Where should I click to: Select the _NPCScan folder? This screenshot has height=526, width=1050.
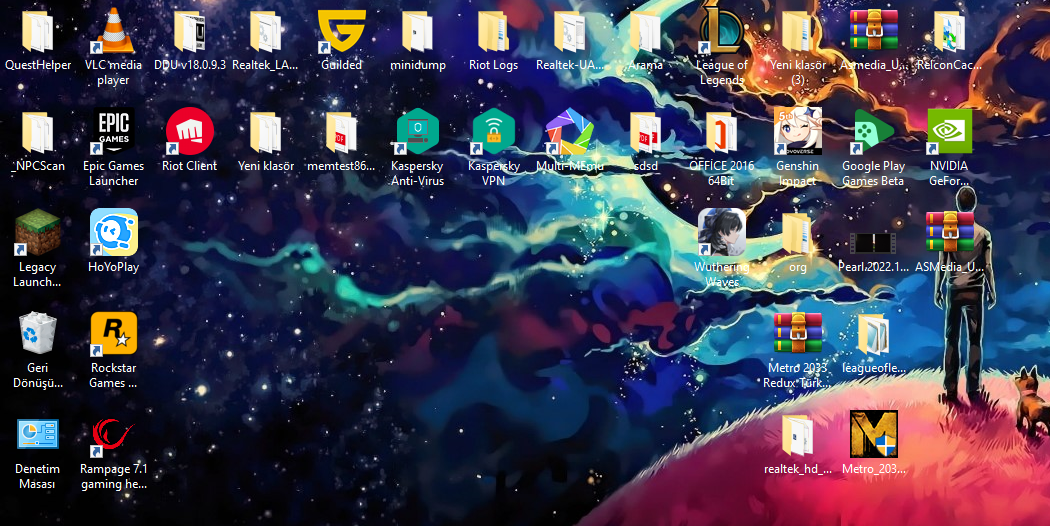tap(38, 133)
